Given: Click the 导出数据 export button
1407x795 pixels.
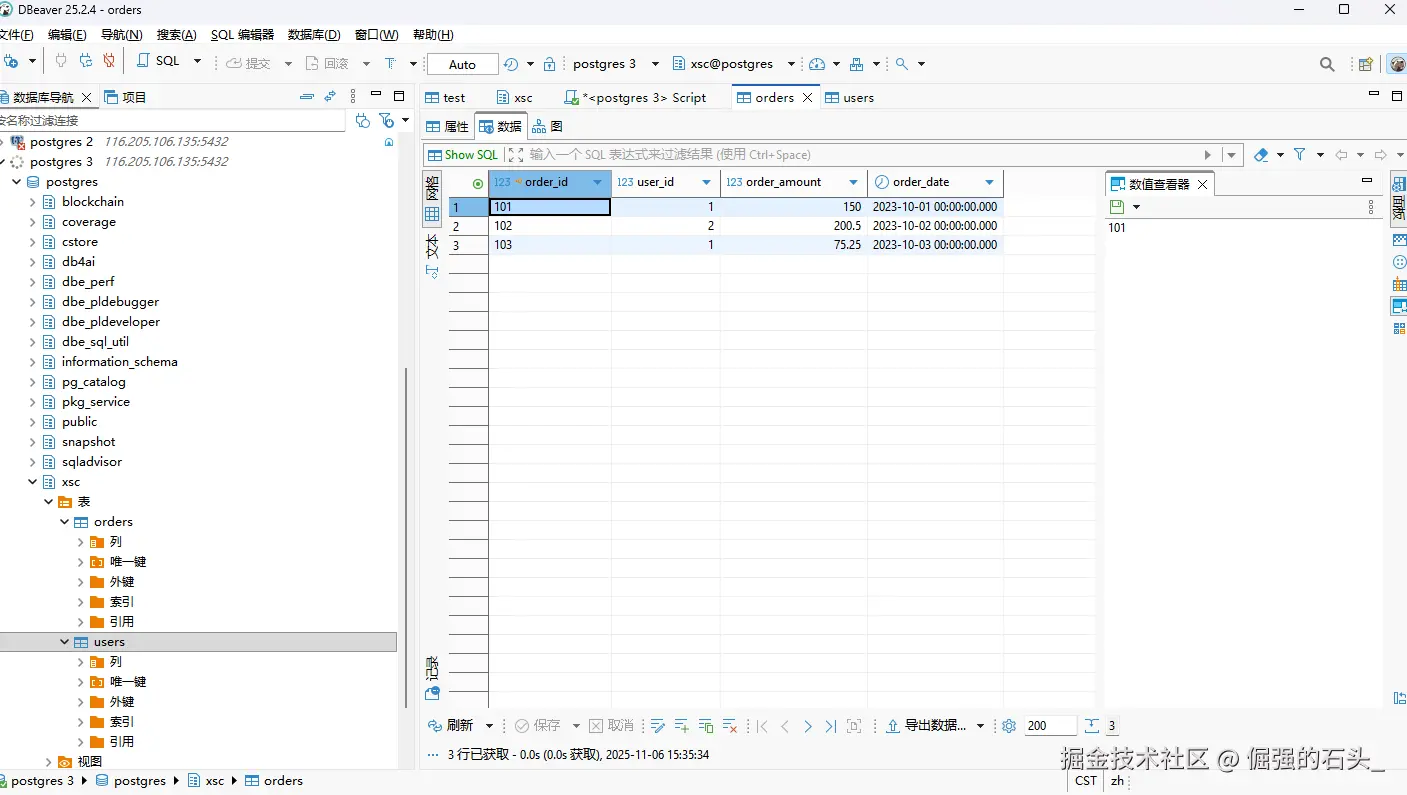Looking at the screenshot, I should click(x=926, y=726).
